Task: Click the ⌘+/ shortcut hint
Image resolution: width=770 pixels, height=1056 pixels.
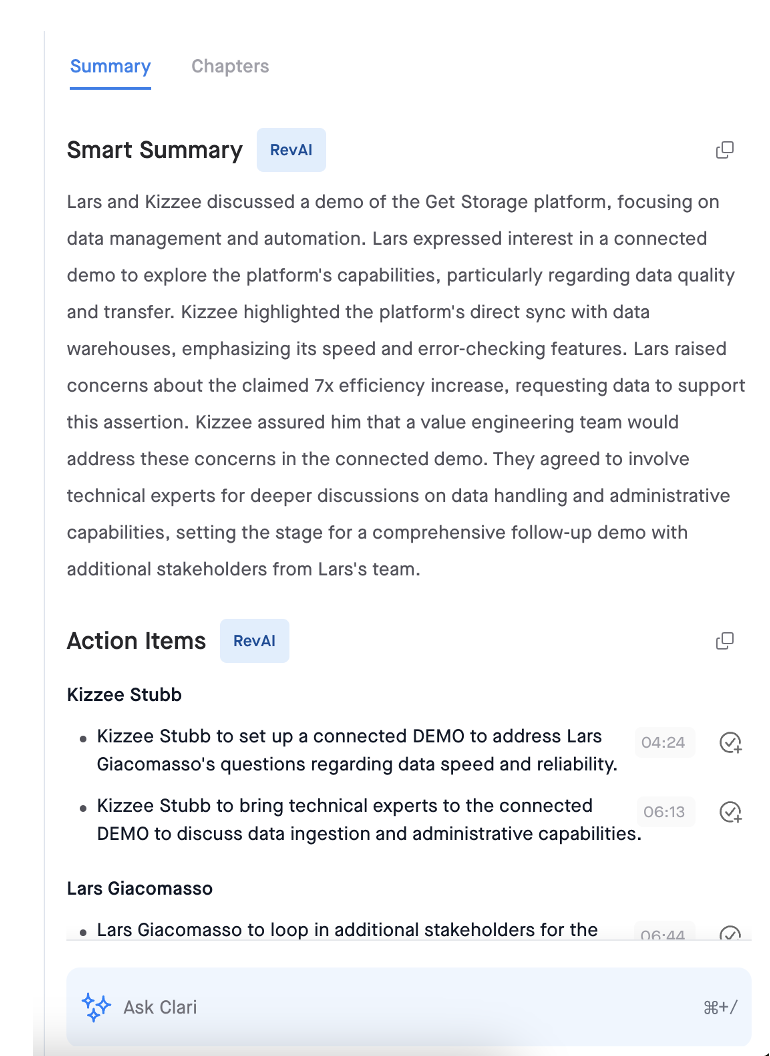Action: pos(720,1008)
